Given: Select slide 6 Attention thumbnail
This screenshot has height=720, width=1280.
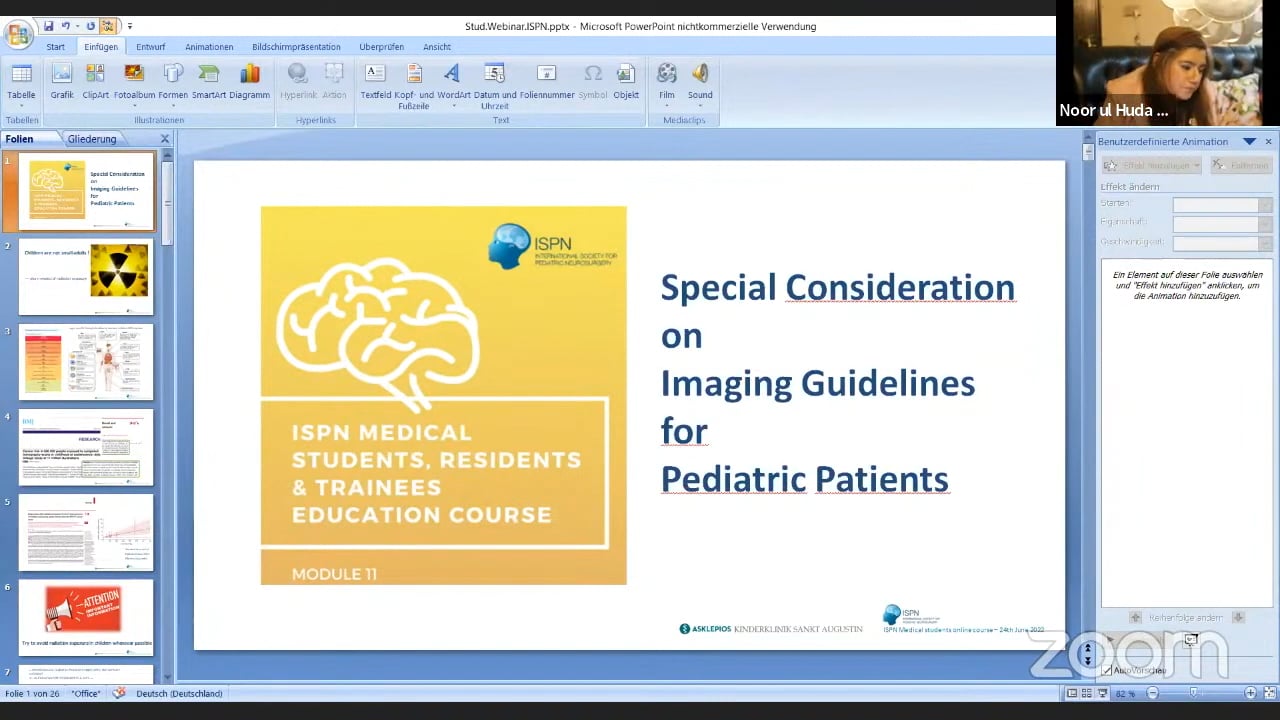Looking at the screenshot, I should pos(86,616).
